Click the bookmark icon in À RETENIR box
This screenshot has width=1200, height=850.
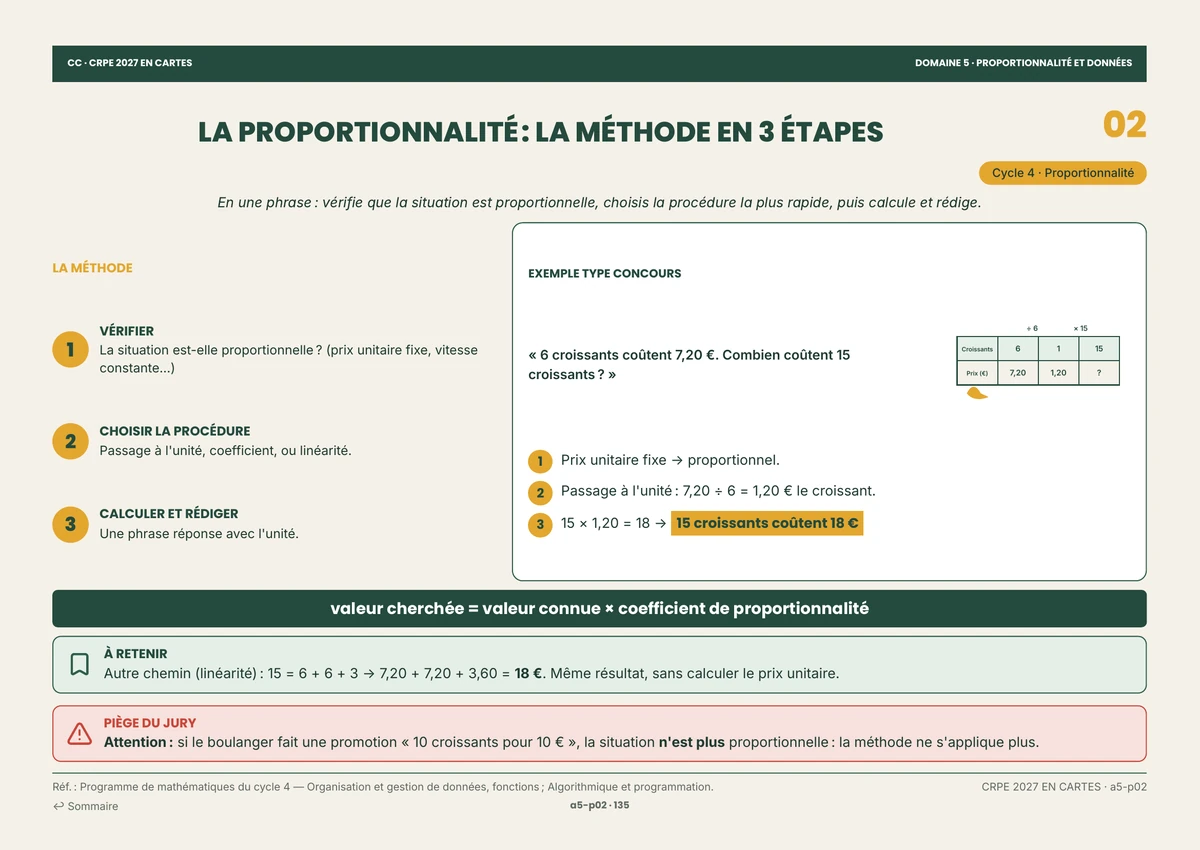coord(80,664)
